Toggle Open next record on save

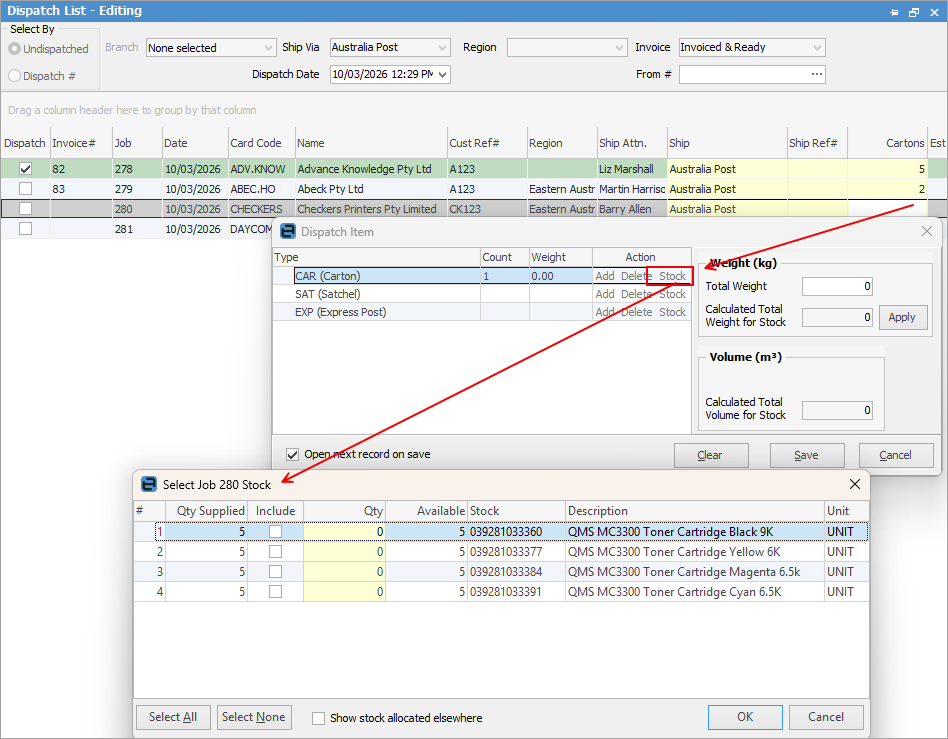(x=293, y=454)
